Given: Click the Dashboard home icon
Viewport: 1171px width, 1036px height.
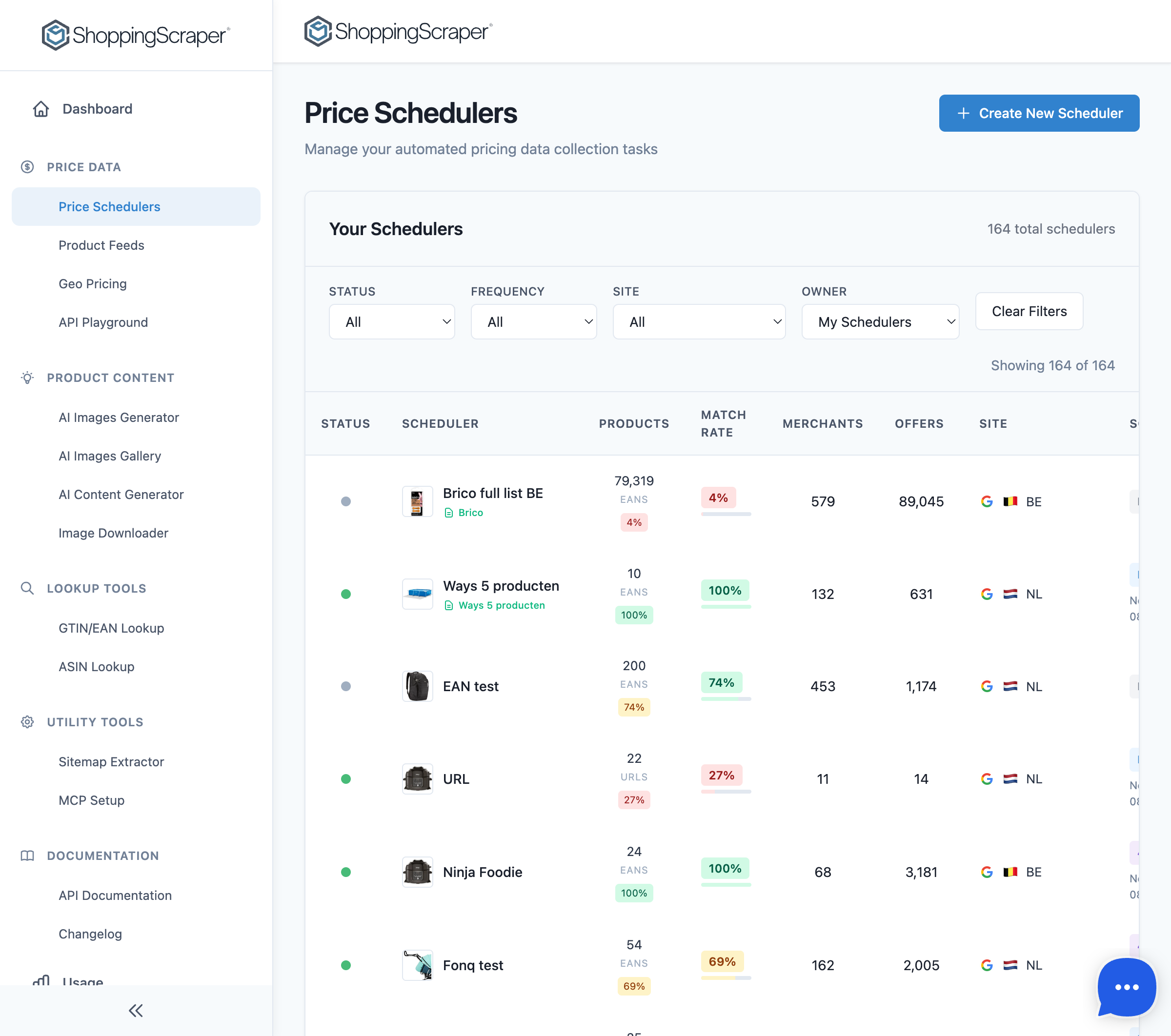Looking at the screenshot, I should (x=40, y=109).
